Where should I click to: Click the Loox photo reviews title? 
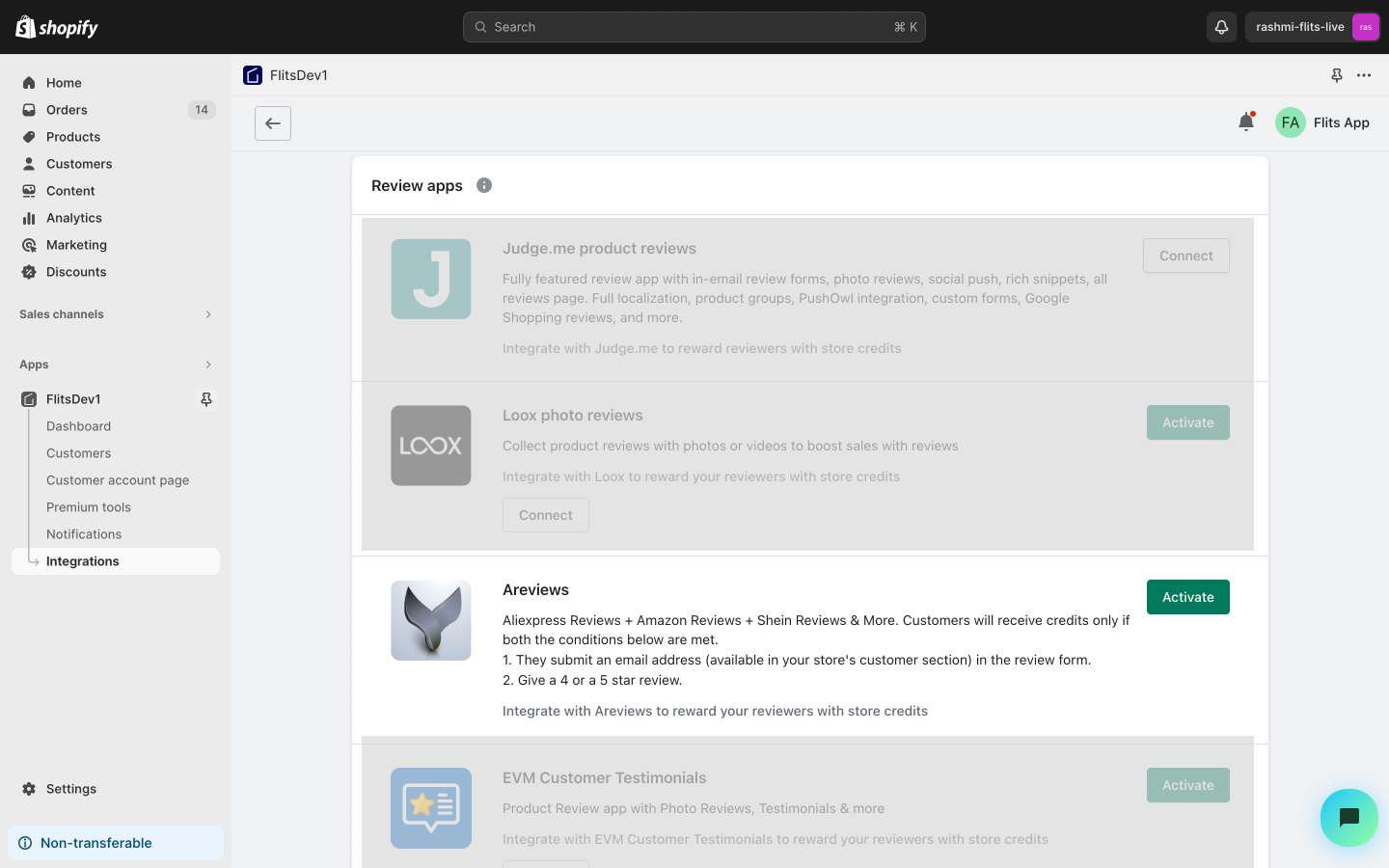click(573, 416)
